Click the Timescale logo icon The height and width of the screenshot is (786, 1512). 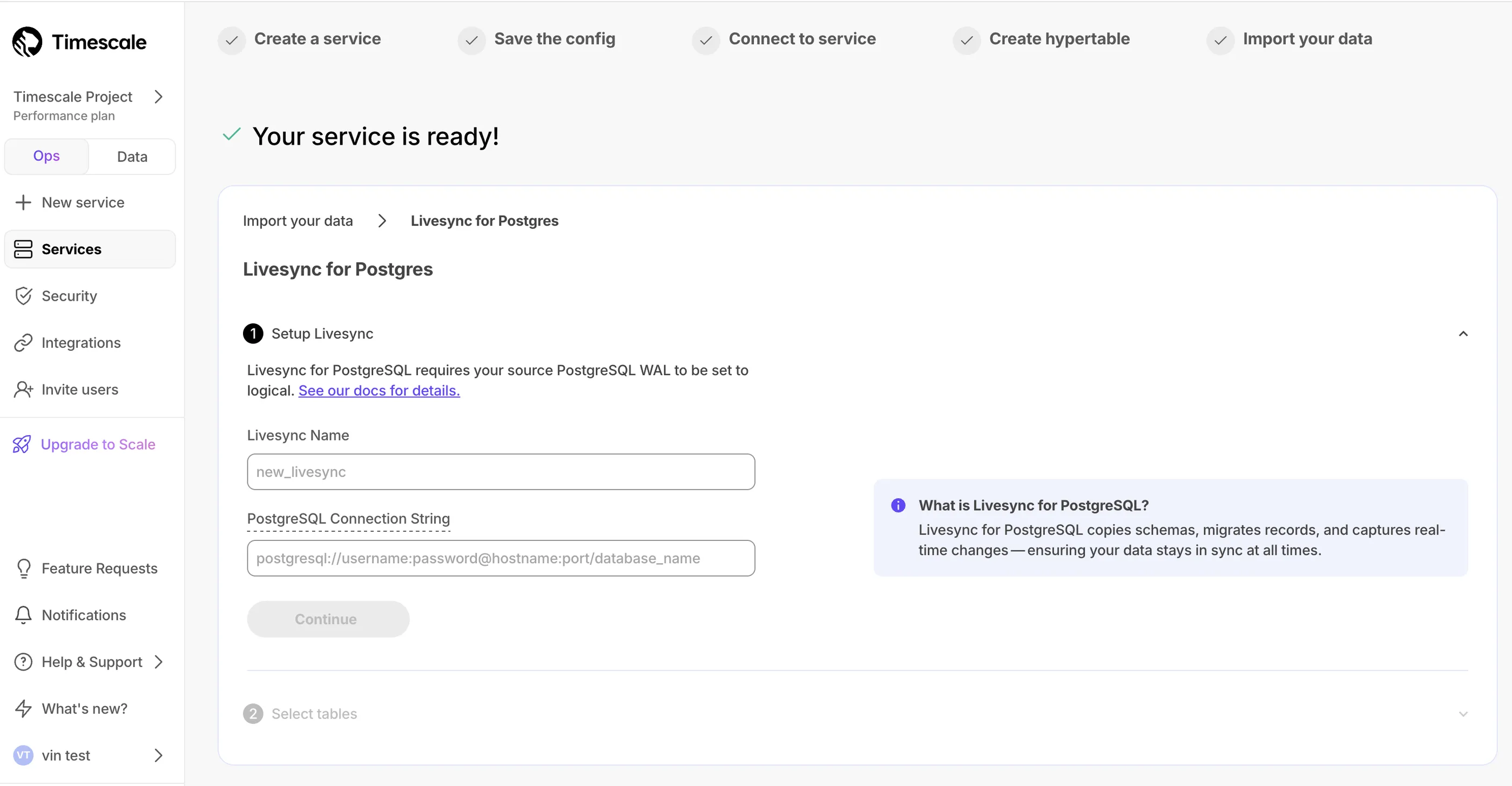click(27, 42)
